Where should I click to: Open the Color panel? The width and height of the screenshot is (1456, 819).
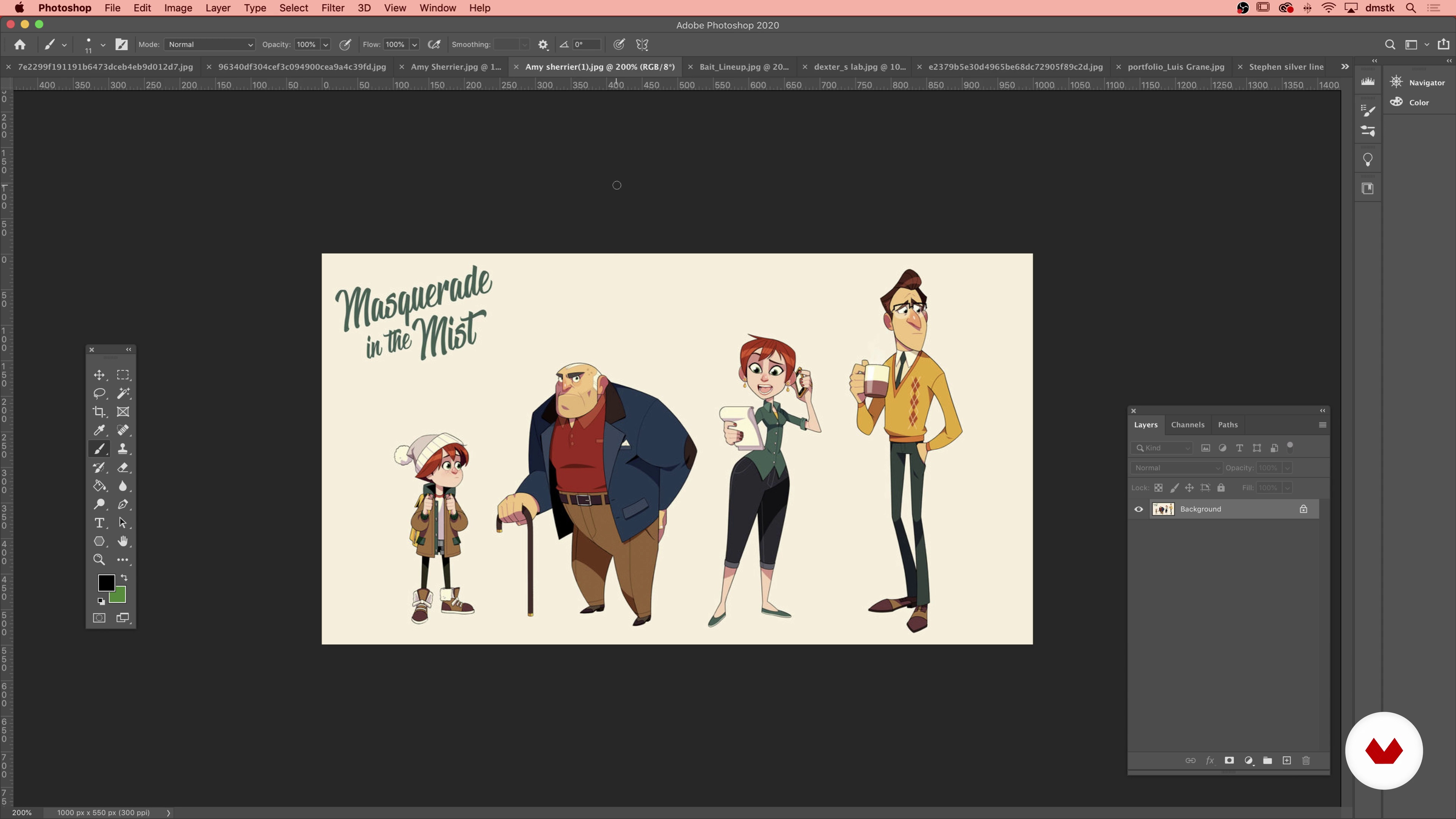click(1410, 102)
